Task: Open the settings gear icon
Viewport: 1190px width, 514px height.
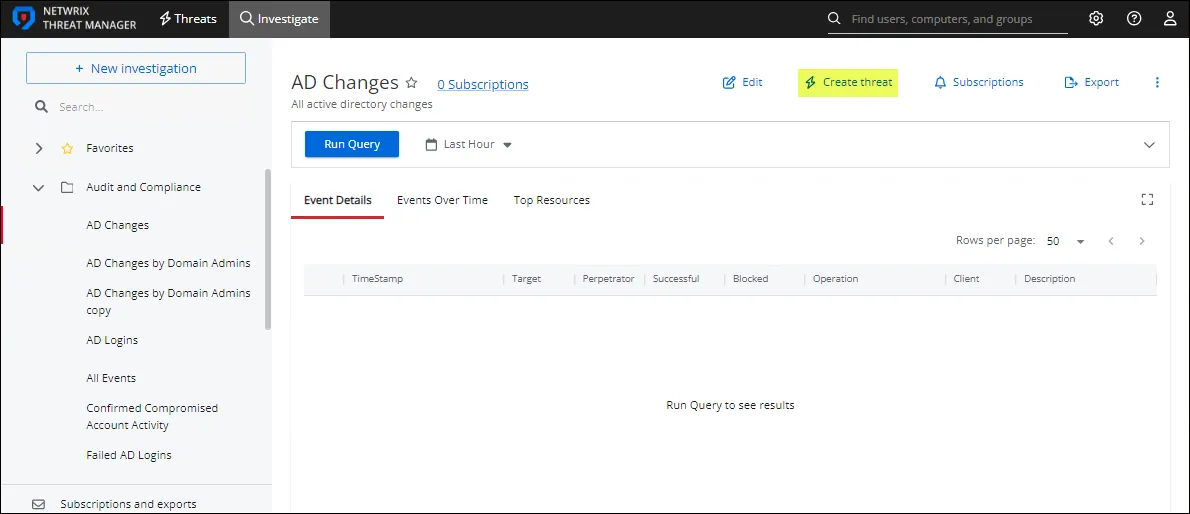Action: [1096, 19]
